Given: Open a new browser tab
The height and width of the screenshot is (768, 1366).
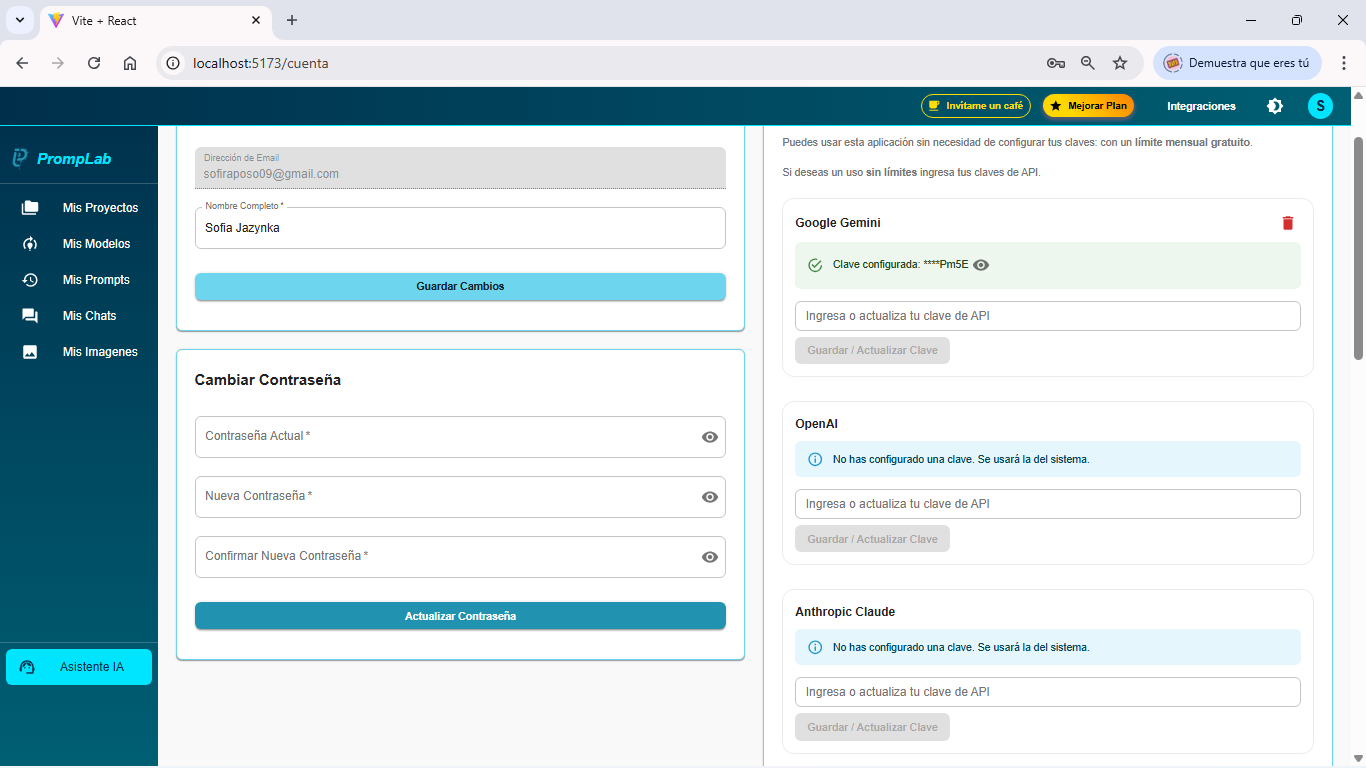Looking at the screenshot, I should [x=292, y=20].
